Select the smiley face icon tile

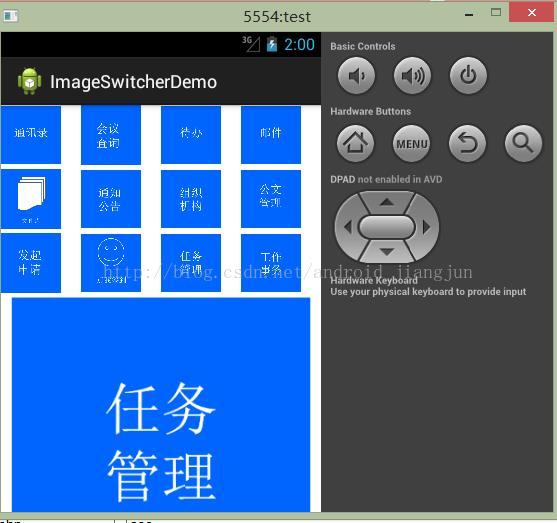click(x=111, y=263)
